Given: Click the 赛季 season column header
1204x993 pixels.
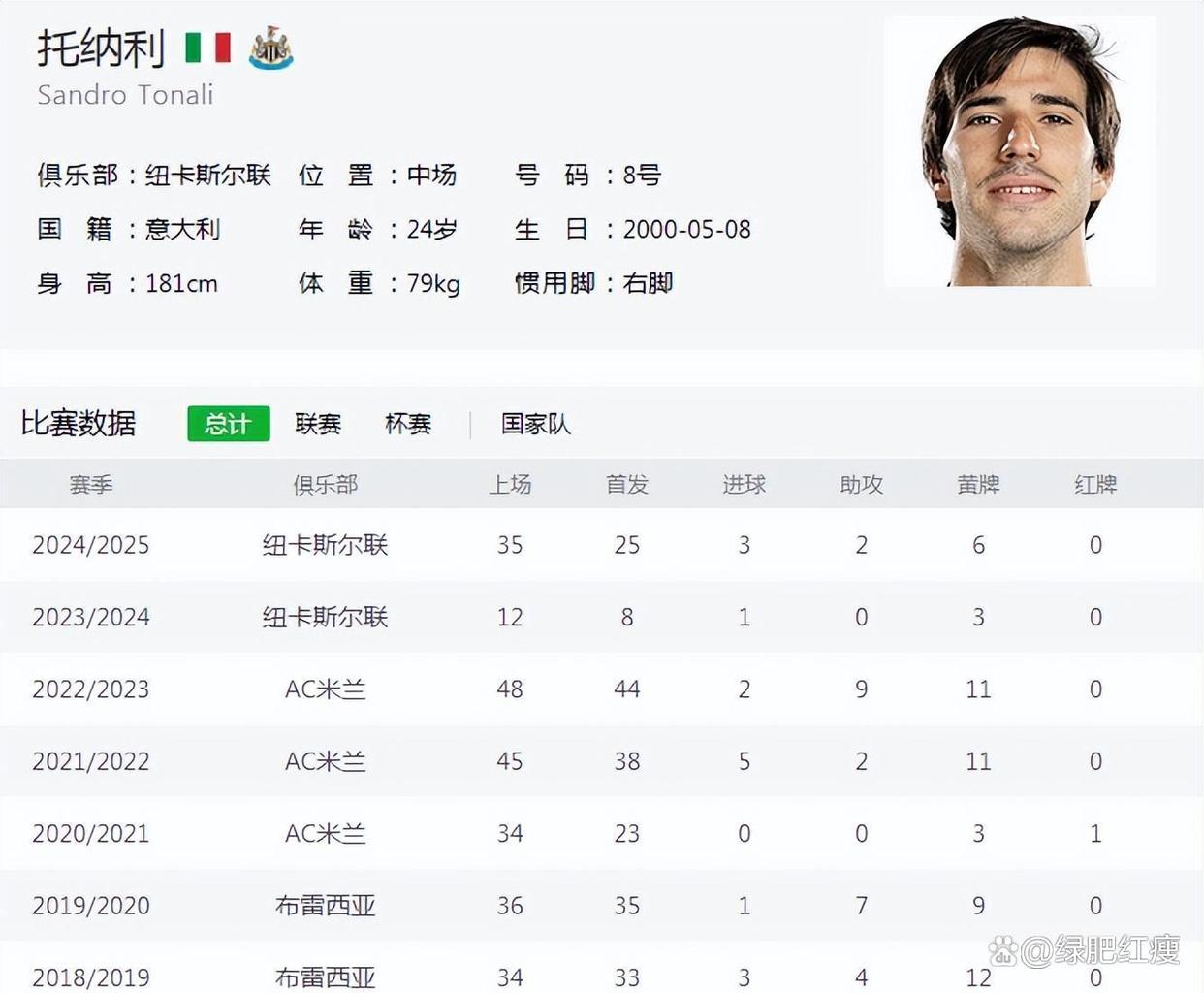Looking at the screenshot, I should coord(91,484).
